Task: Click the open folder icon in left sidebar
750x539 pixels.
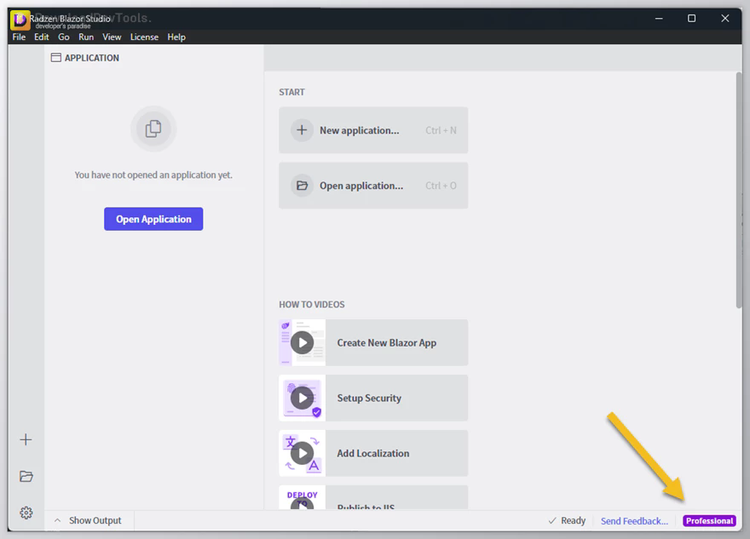Action: (x=26, y=476)
